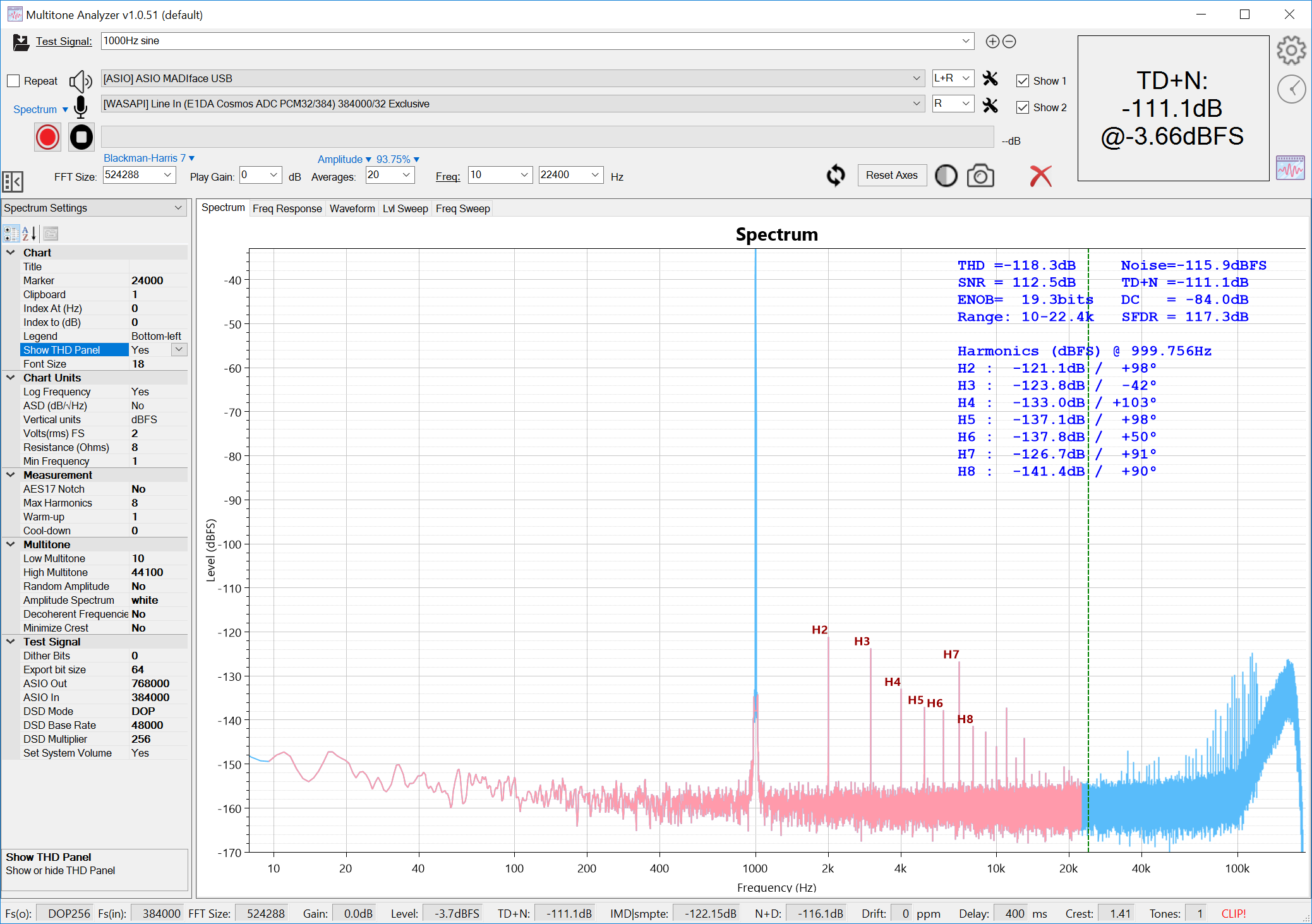The height and width of the screenshot is (924, 1312).
Task: Click the Max Harmonics value field
Action: click(158, 503)
